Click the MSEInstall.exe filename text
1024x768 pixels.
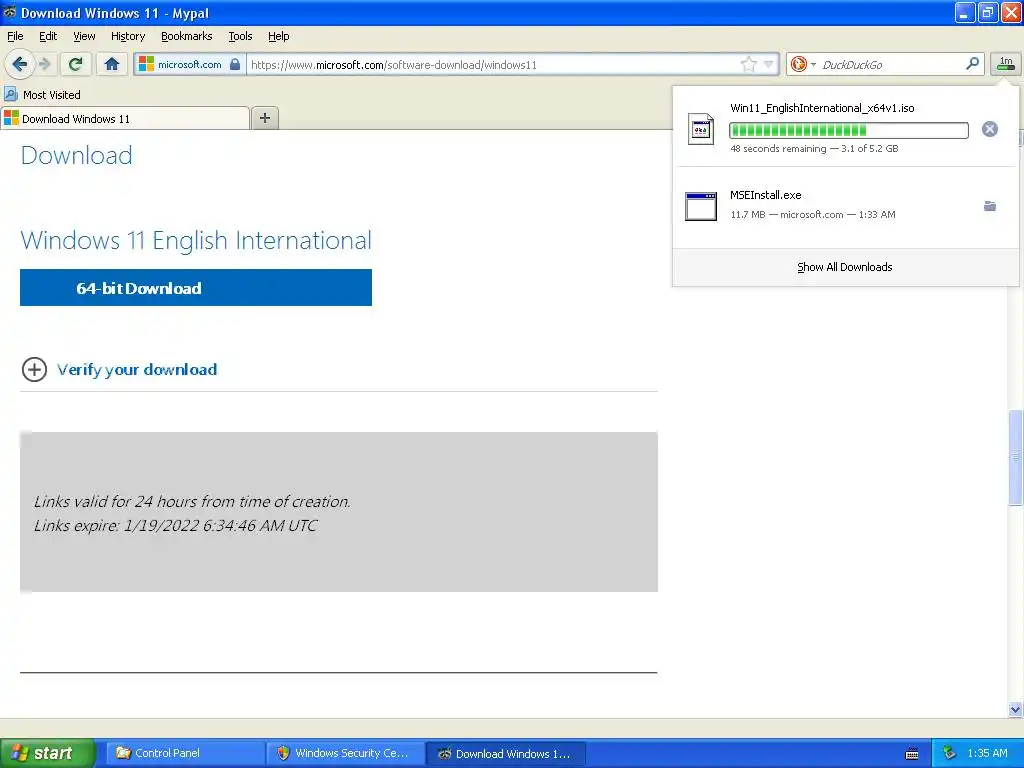pyautogui.click(x=765, y=195)
